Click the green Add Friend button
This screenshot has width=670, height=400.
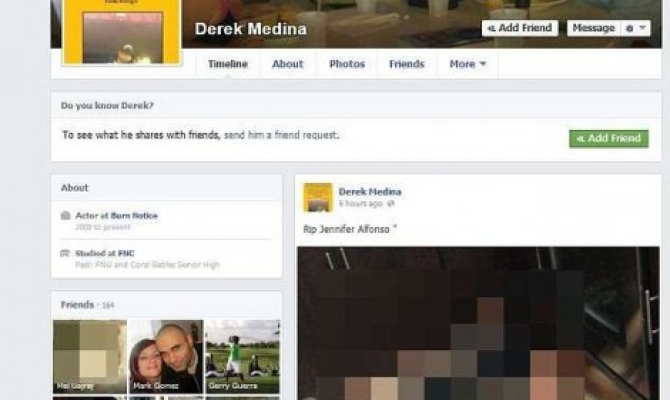(x=608, y=138)
